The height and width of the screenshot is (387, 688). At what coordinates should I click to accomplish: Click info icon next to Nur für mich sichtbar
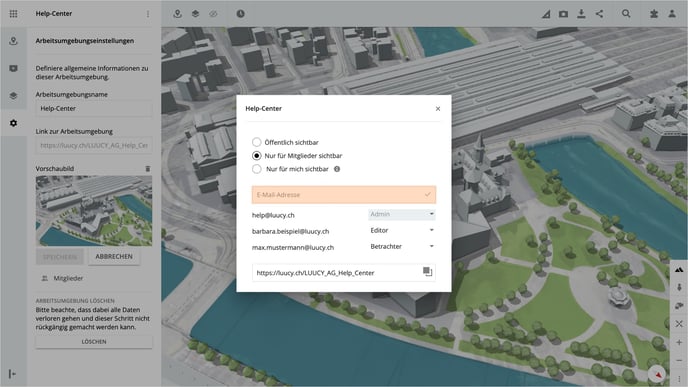point(337,169)
